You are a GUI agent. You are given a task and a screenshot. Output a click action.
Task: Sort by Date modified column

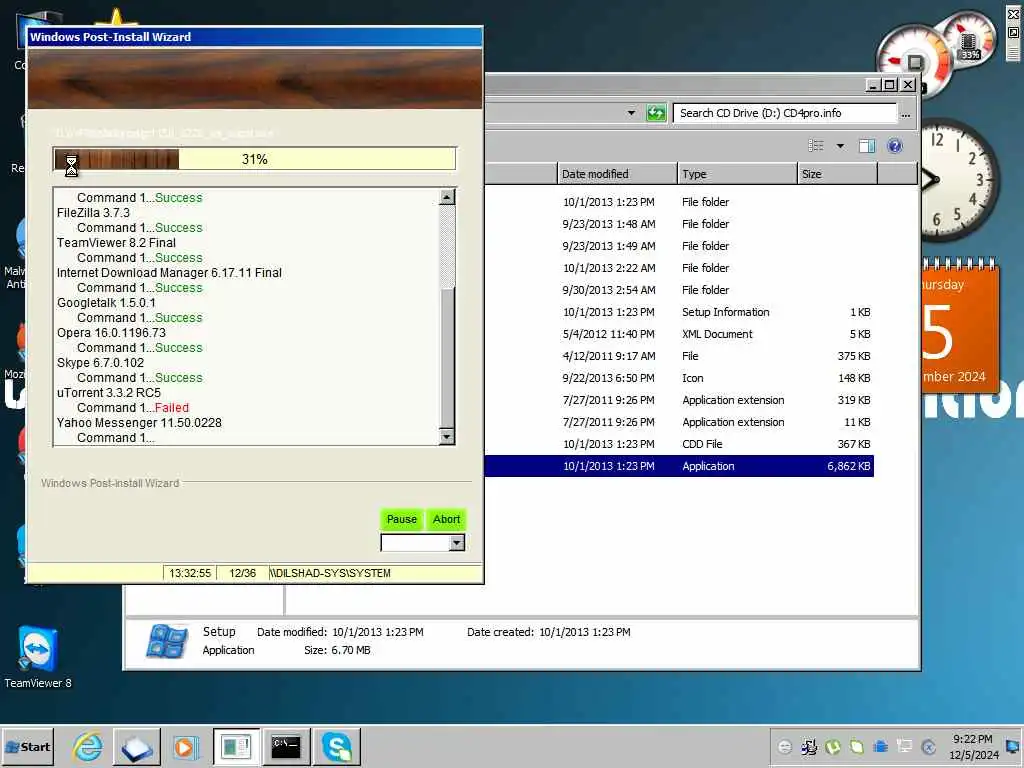(617, 174)
